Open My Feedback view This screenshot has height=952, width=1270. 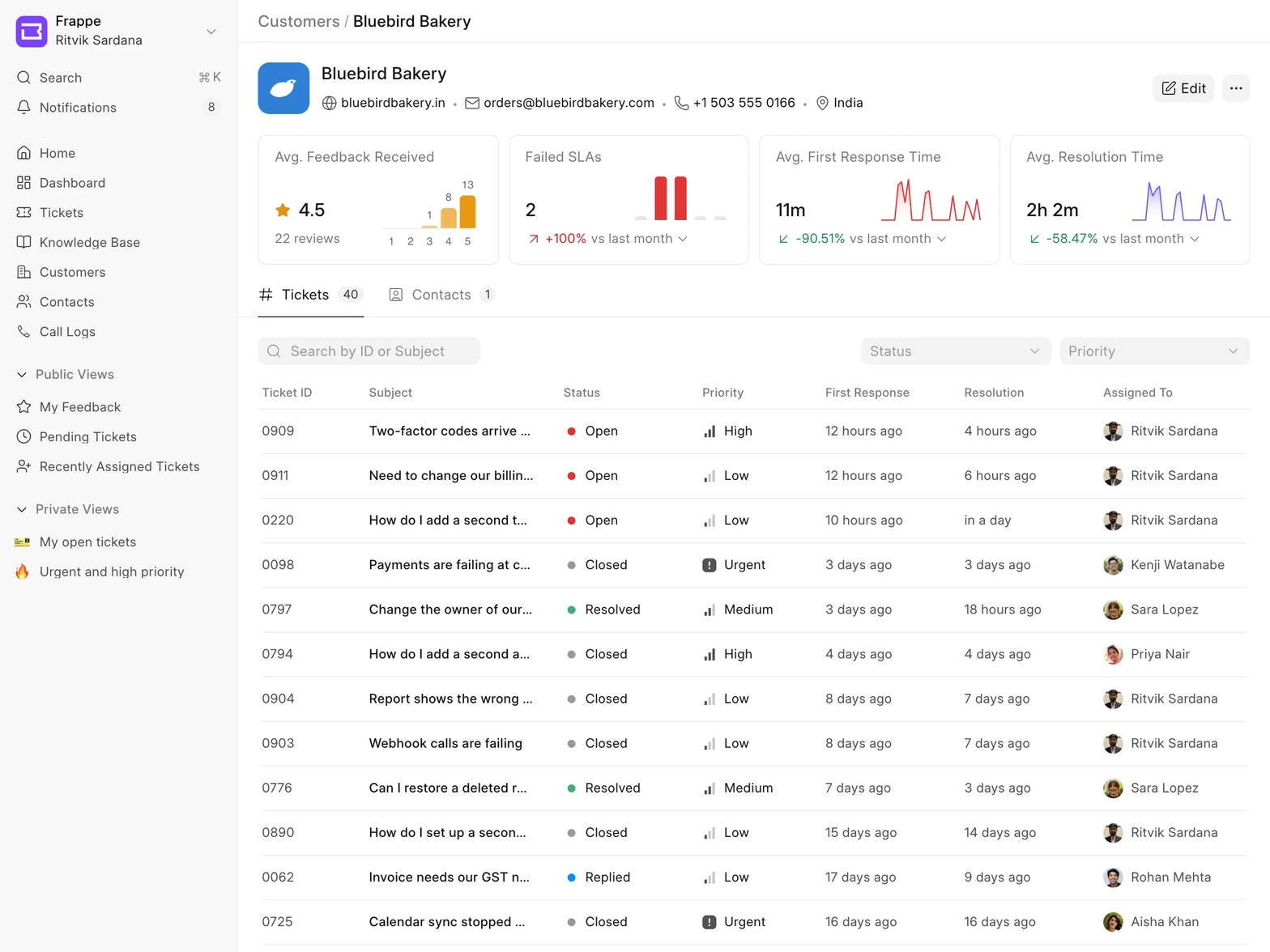click(118, 407)
